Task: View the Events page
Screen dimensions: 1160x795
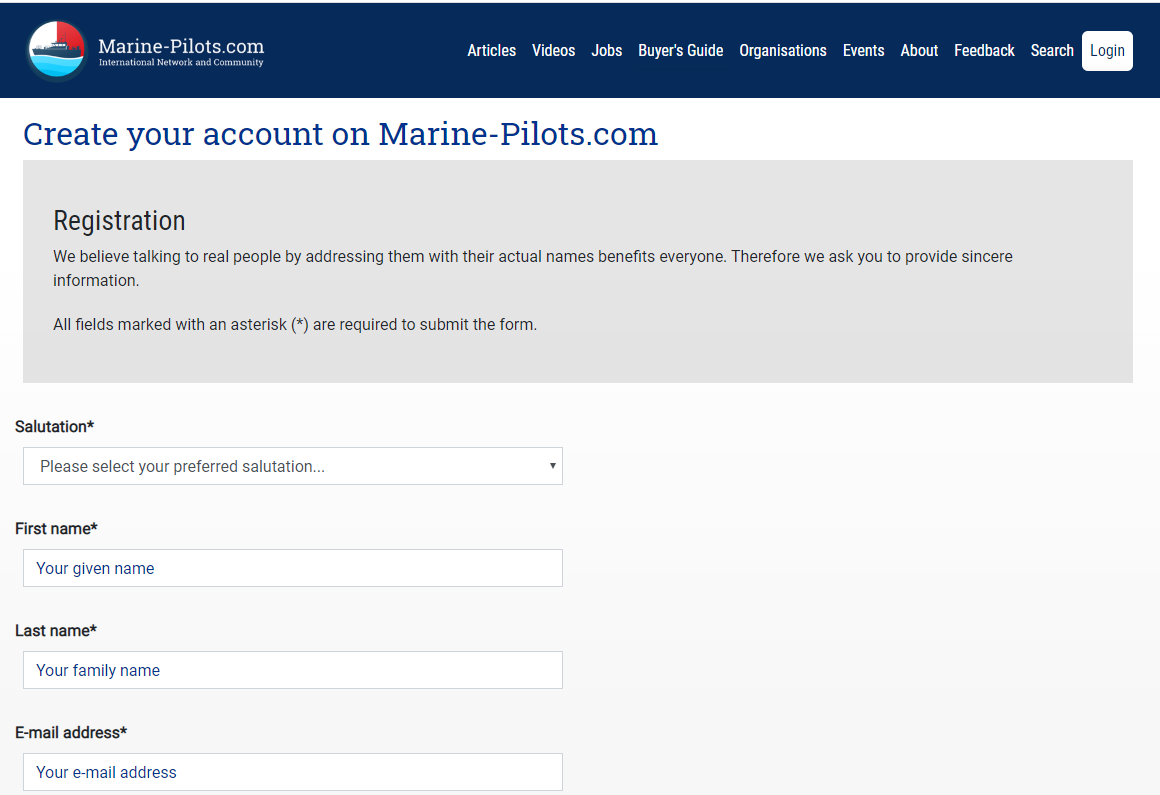Action: click(863, 51)
